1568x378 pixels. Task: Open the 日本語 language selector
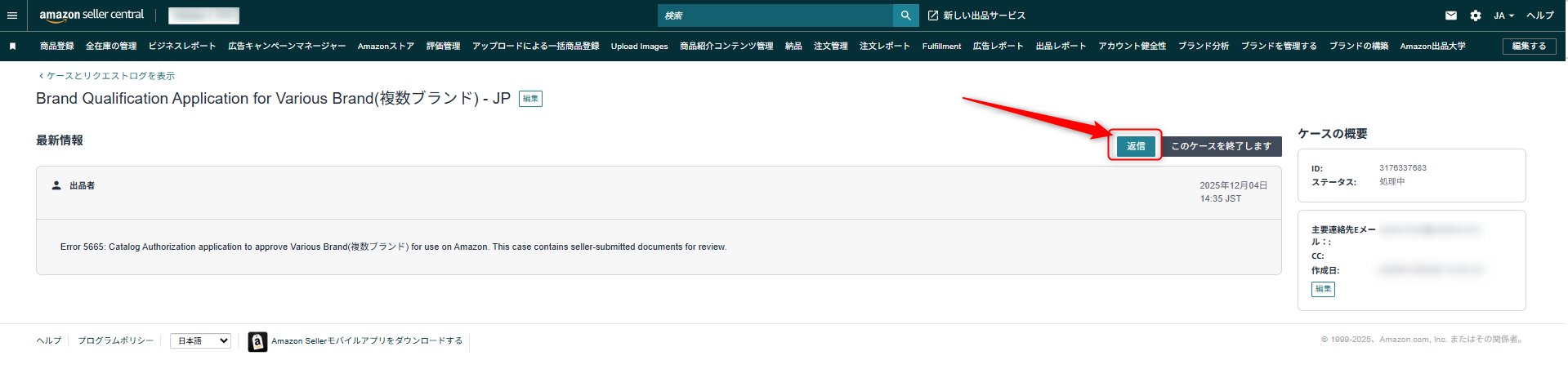[x=200, y=341]
